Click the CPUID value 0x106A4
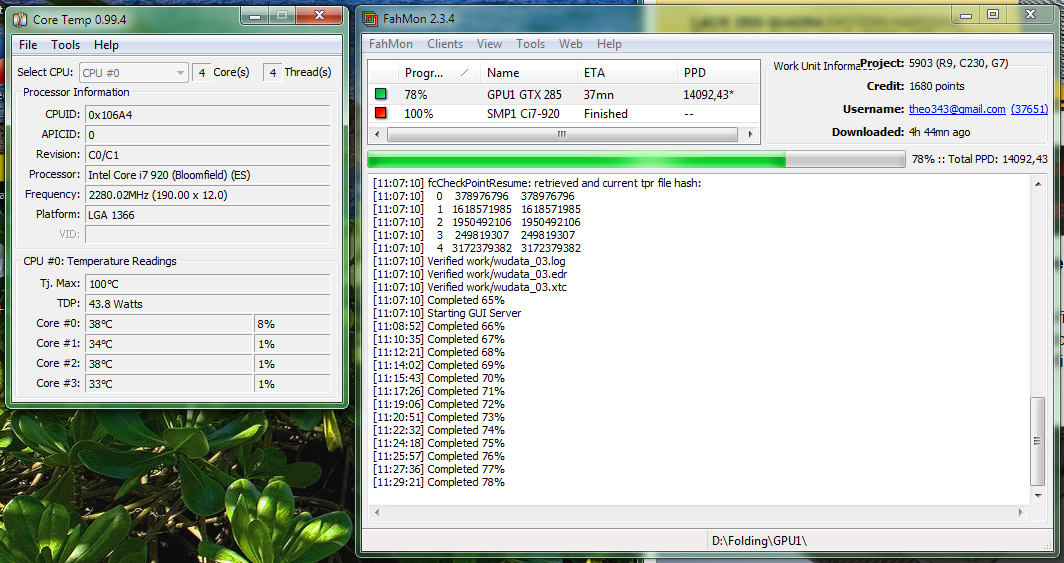This screenshot has height=563, width=1064. 208,115
